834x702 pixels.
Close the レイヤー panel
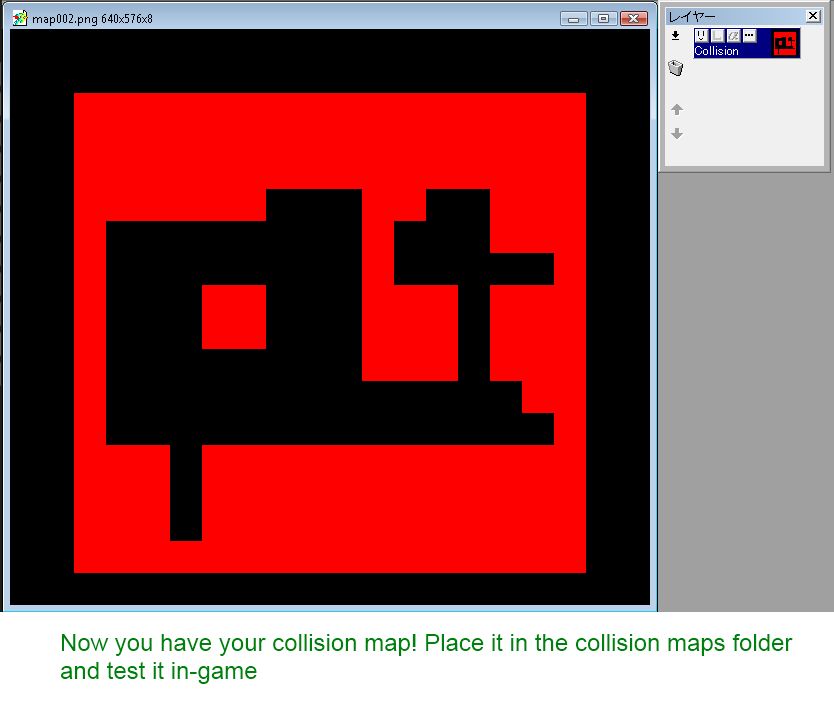(x=813, y=16)
